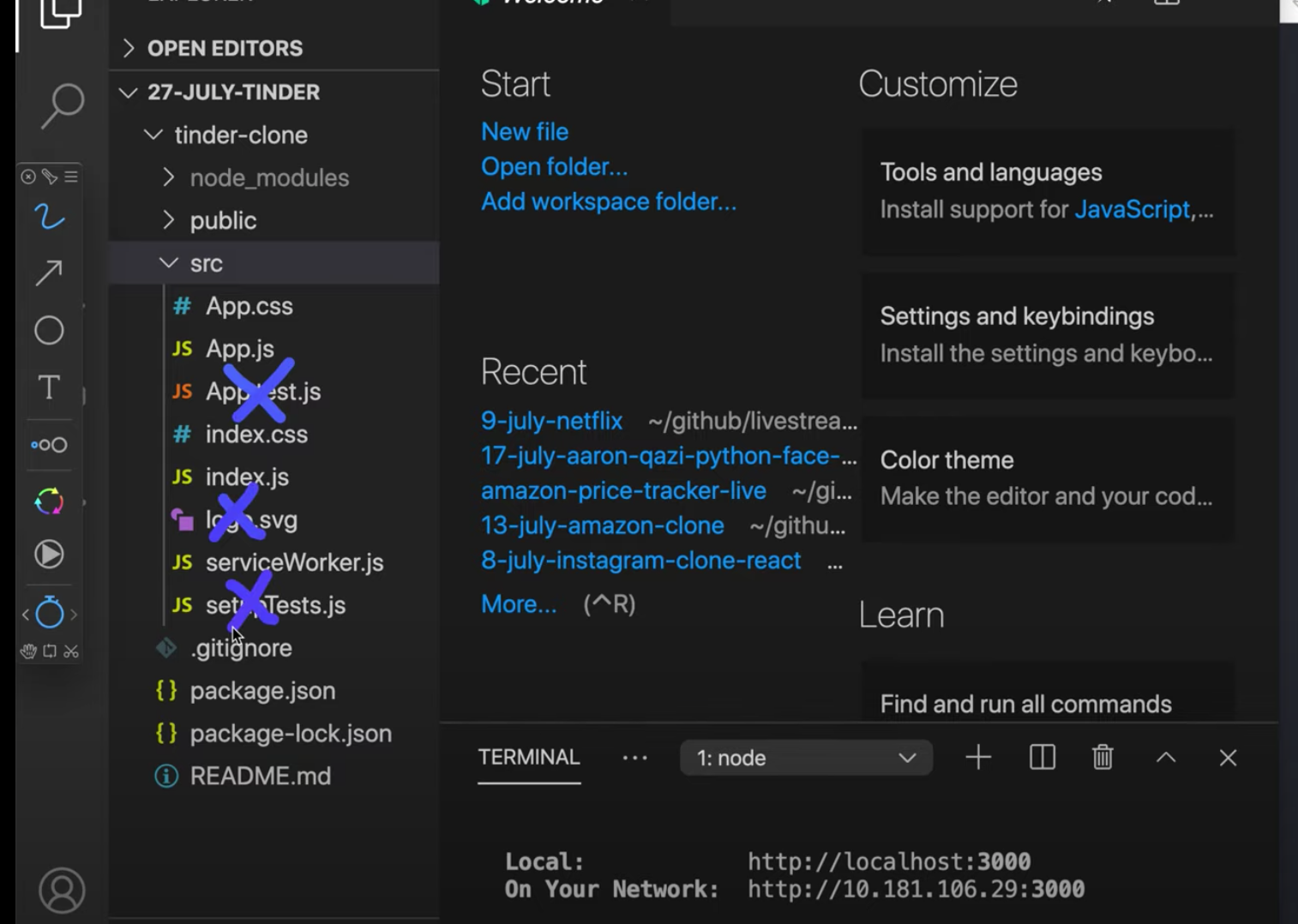Click the Open folder... link

point(554,166)
